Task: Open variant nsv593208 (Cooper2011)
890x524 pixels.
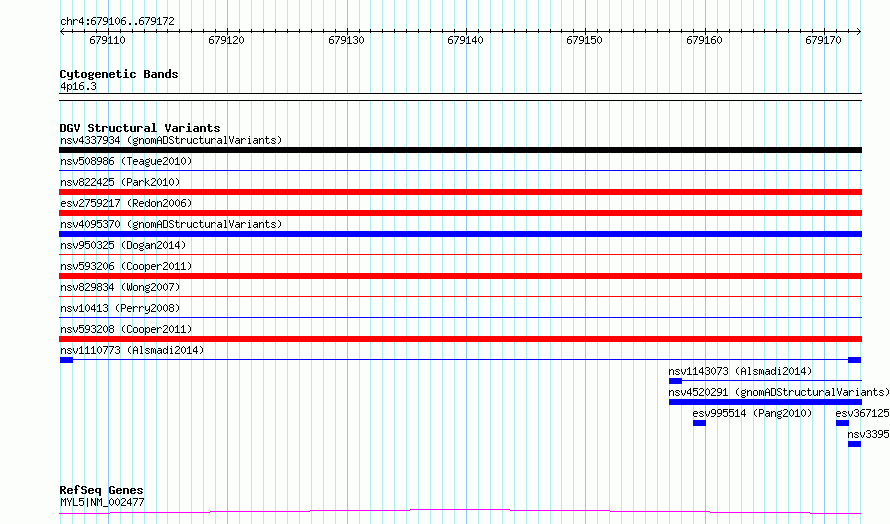Action: tap(126, 329)
